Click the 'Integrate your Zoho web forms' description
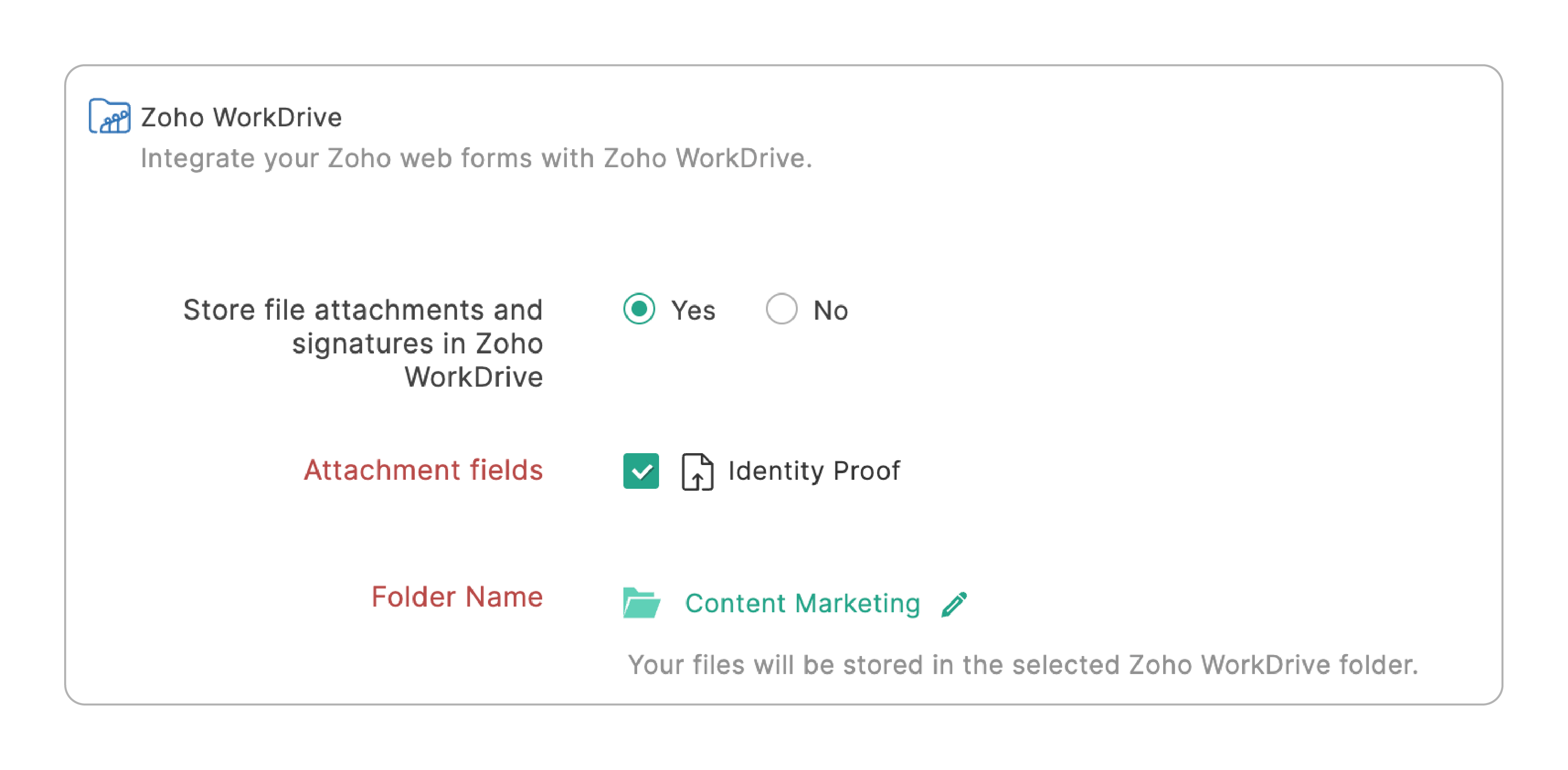The image size is (1568, 770). [x=476, y=158]
